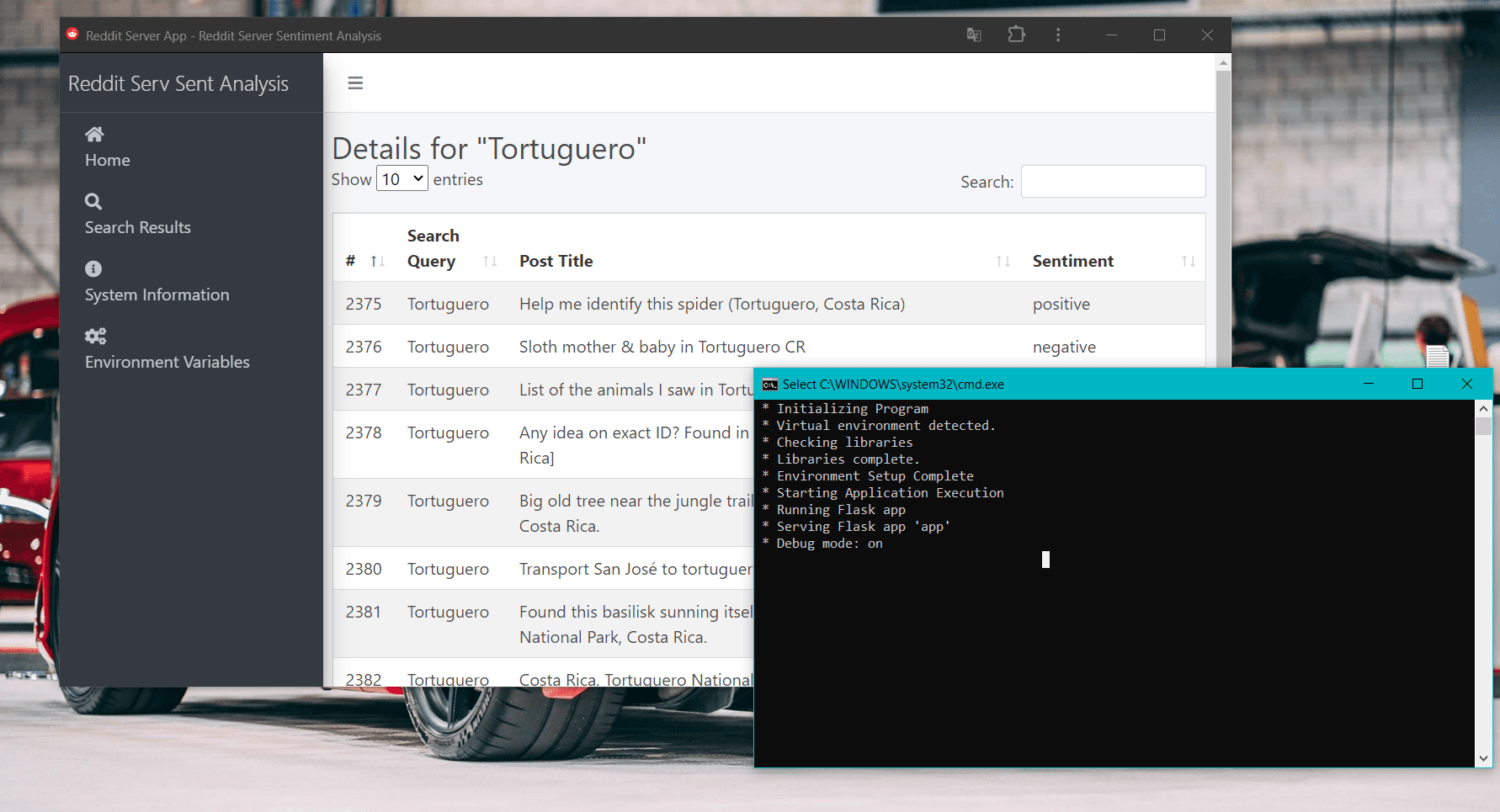Image resolution: width=1500 pixels, height=812 pixels.
Task: Maximize the cmd.exe window
Action: pyautogui.click(x=1418, y=384)
